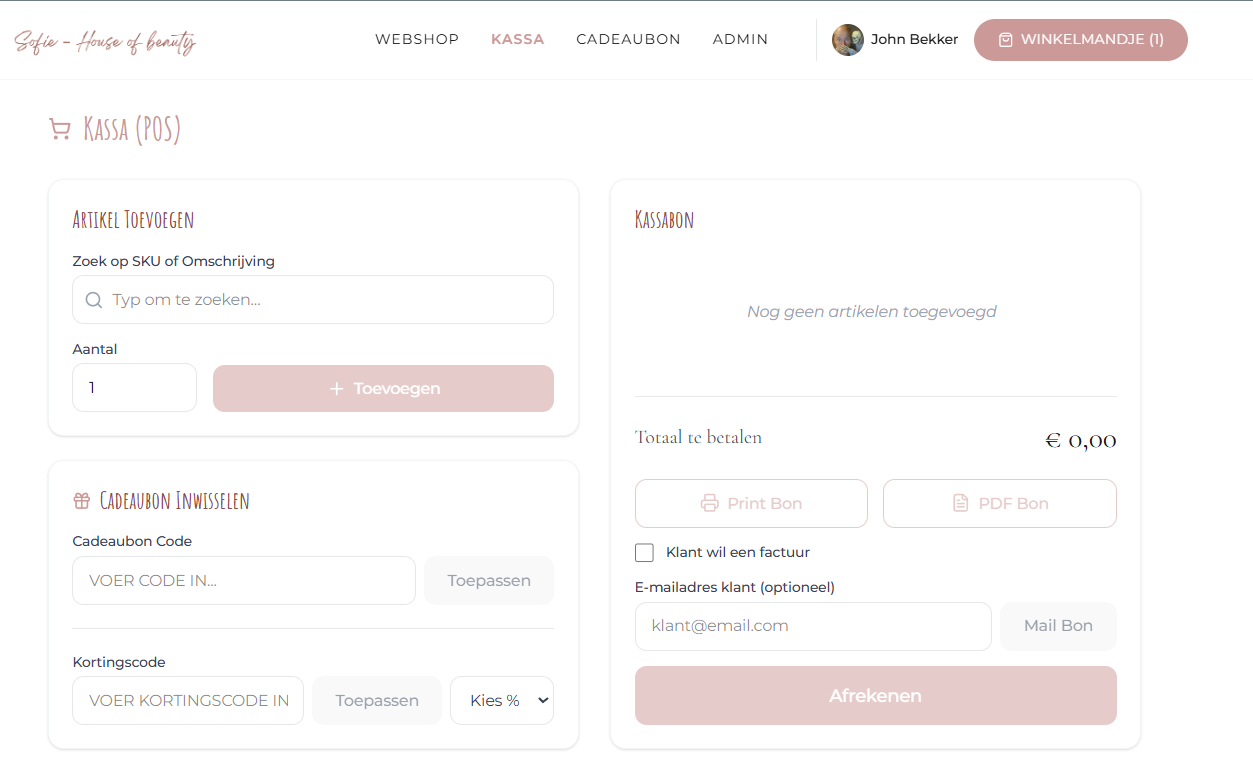Viewport: 1253px width, 767px height.
Task: Click Toepassen next to the Cadeaubon code
Action: (489, 580)
